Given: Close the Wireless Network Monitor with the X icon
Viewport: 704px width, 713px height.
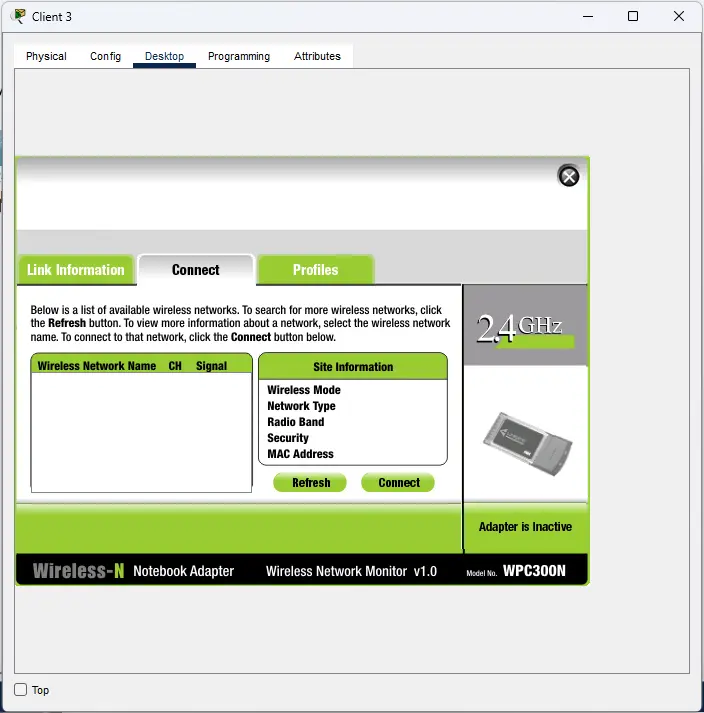Looking at the screenshot, I should pyautogui.click(x=568, y=176).
